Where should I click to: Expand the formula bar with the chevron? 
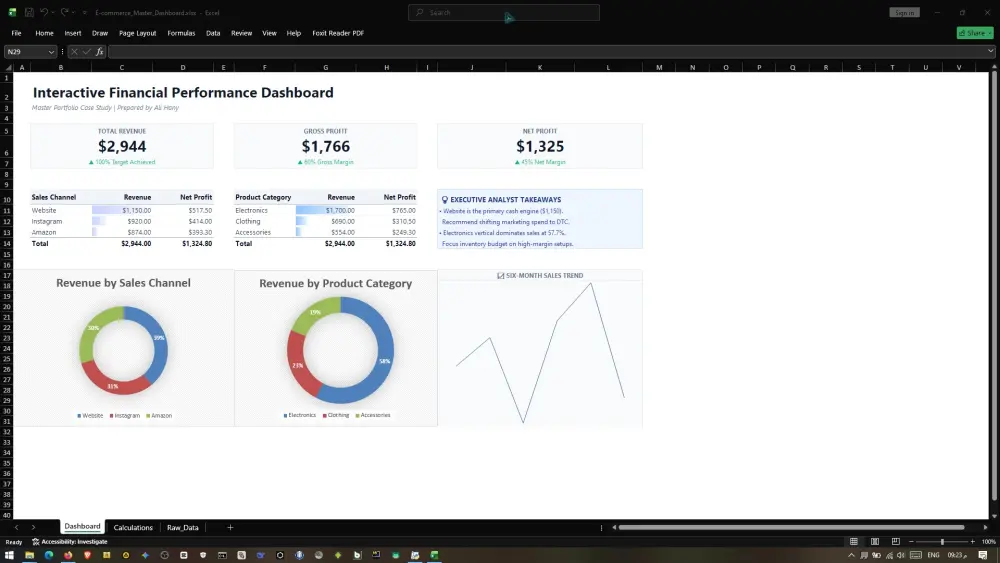click(x=990, y=51)
